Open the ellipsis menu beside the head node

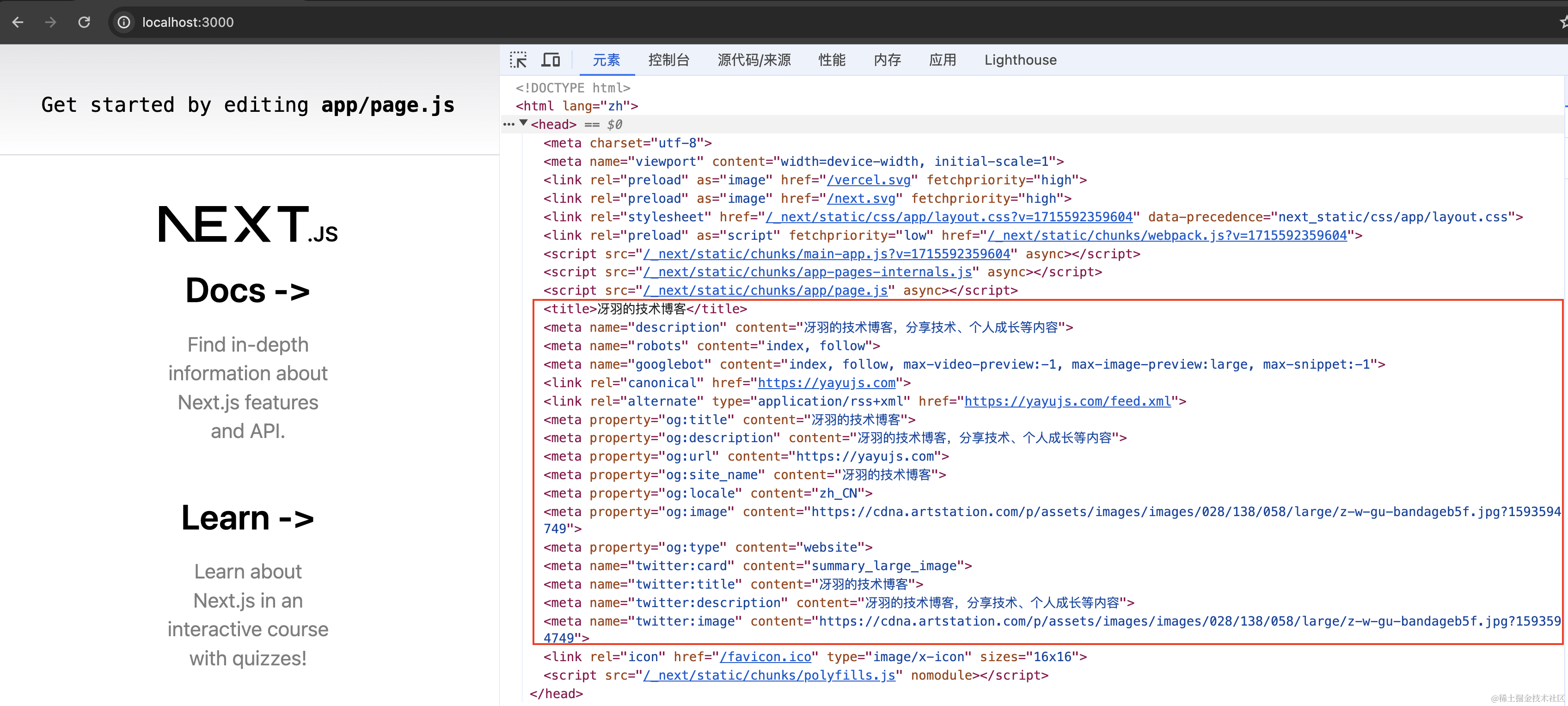click(509, 124)
